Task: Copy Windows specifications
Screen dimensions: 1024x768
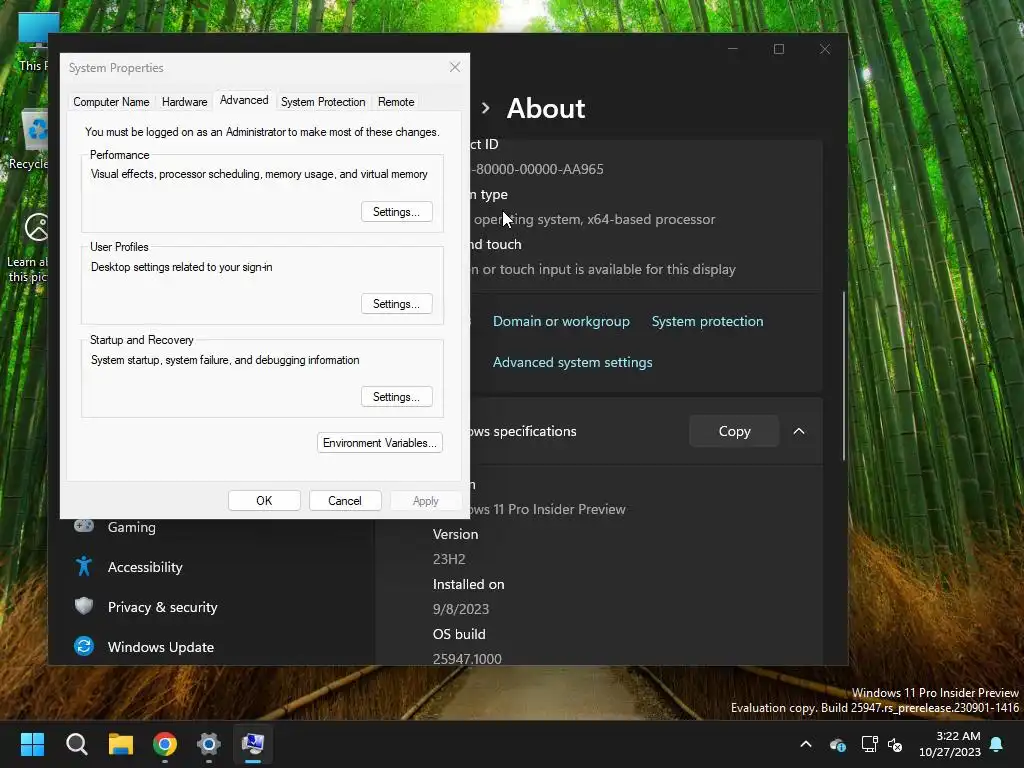Action: (x=734, y=431)
